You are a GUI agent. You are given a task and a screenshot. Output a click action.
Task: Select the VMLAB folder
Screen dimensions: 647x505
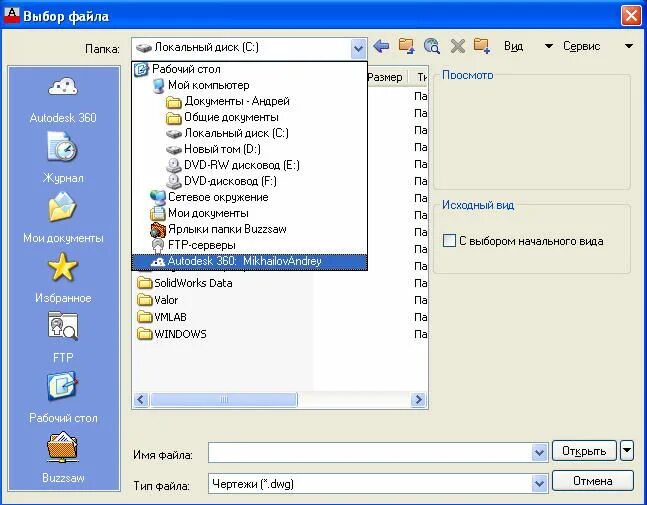click(x=162, y=317)
